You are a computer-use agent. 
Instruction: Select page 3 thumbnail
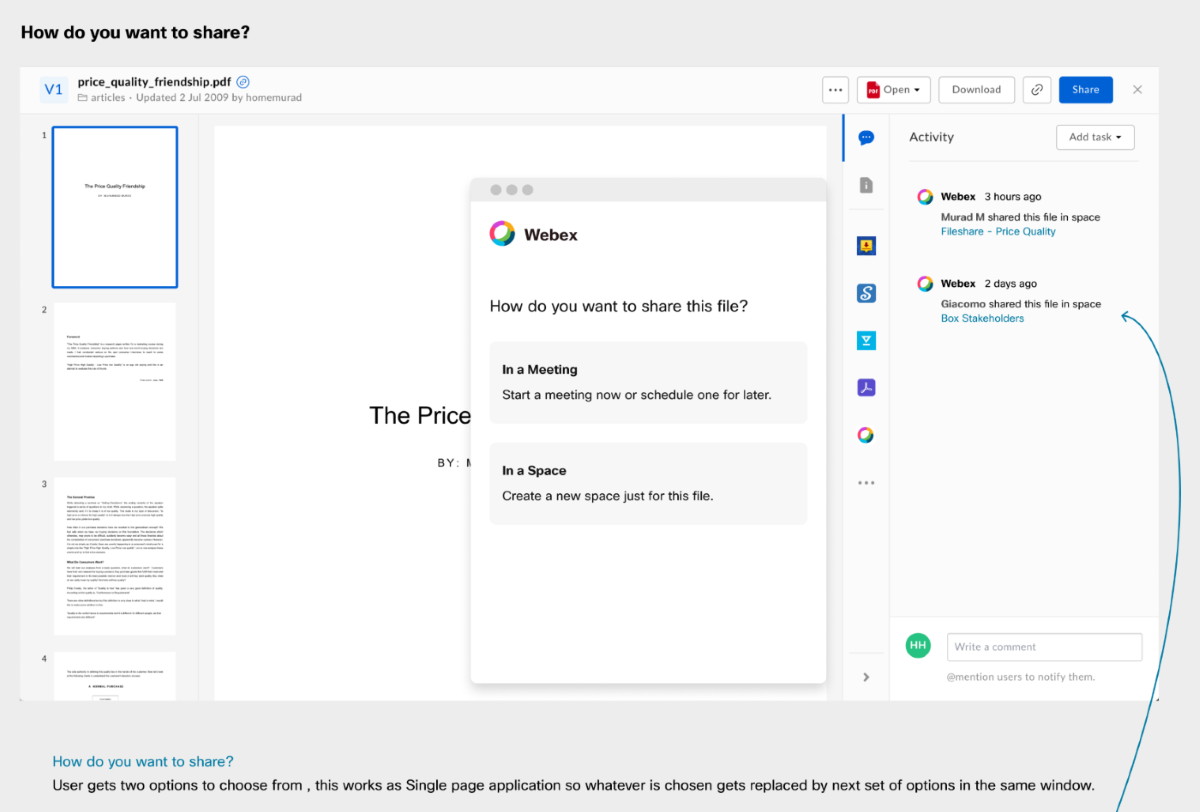click(x=115, y=556)
